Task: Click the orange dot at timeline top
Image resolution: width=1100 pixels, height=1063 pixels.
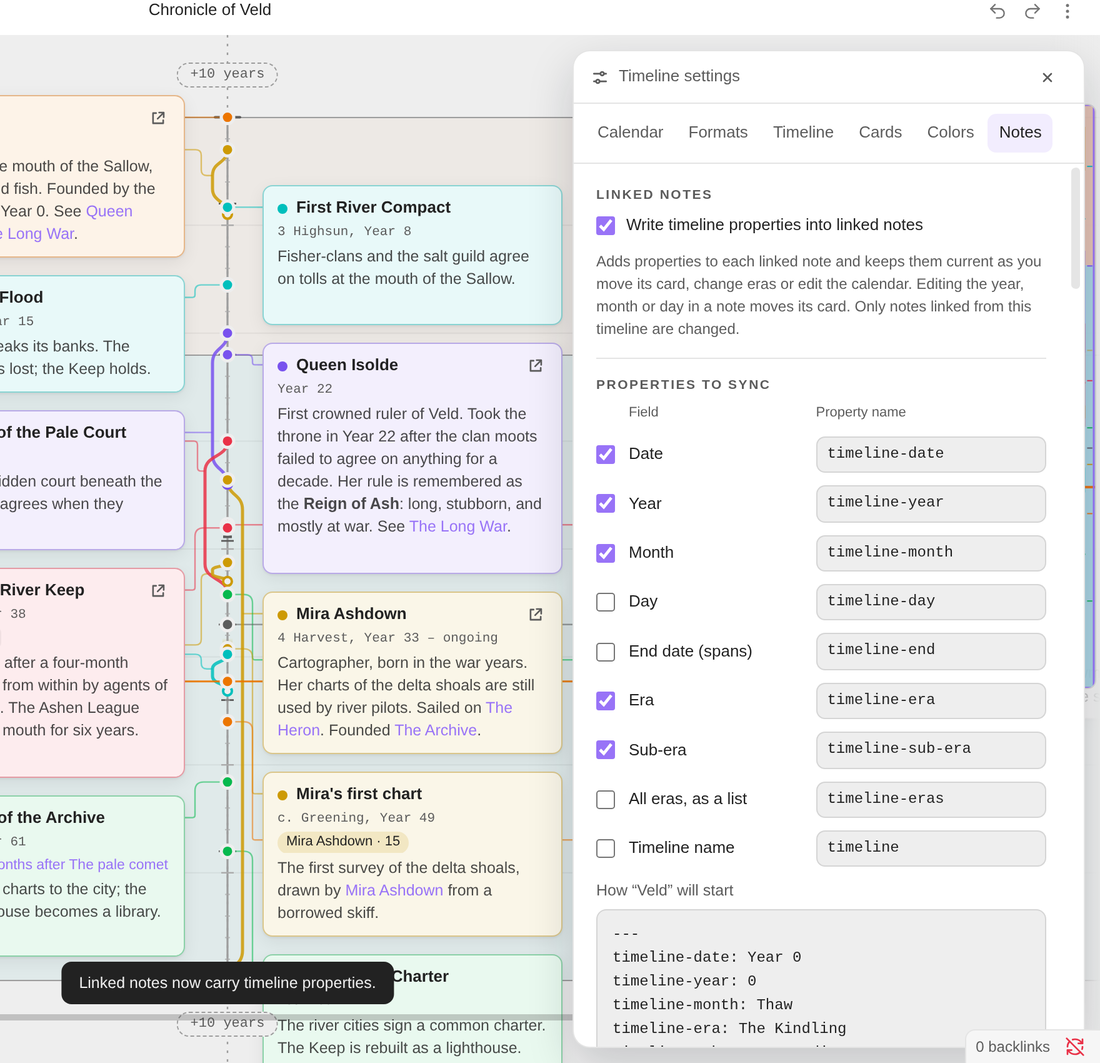Action: (227, 117)
